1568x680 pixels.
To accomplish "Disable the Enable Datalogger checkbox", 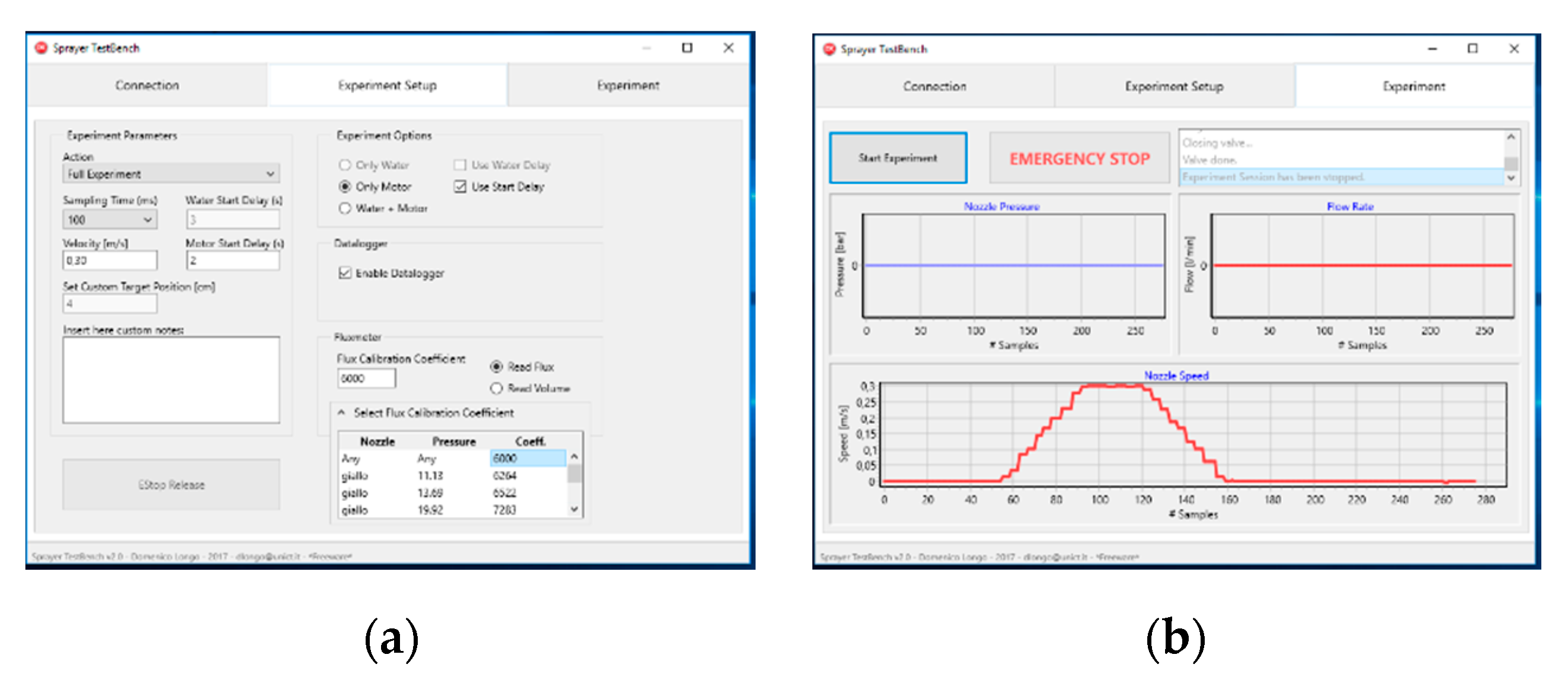I will coord(345,273).
